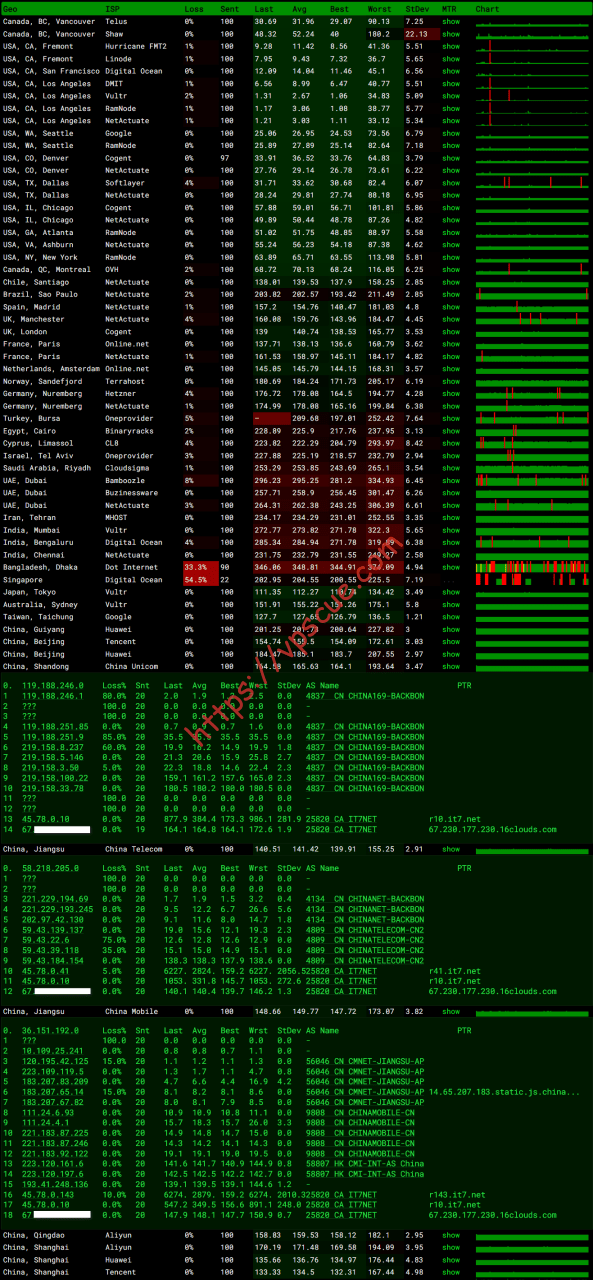
Task: Show MTR for China Qingdao Aliyun
Action: pos(451,1236)
